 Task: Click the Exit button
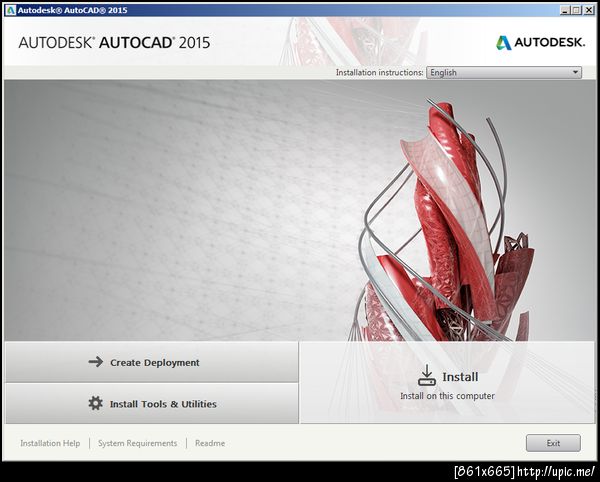pyautogui.click(x=553, y=443)
